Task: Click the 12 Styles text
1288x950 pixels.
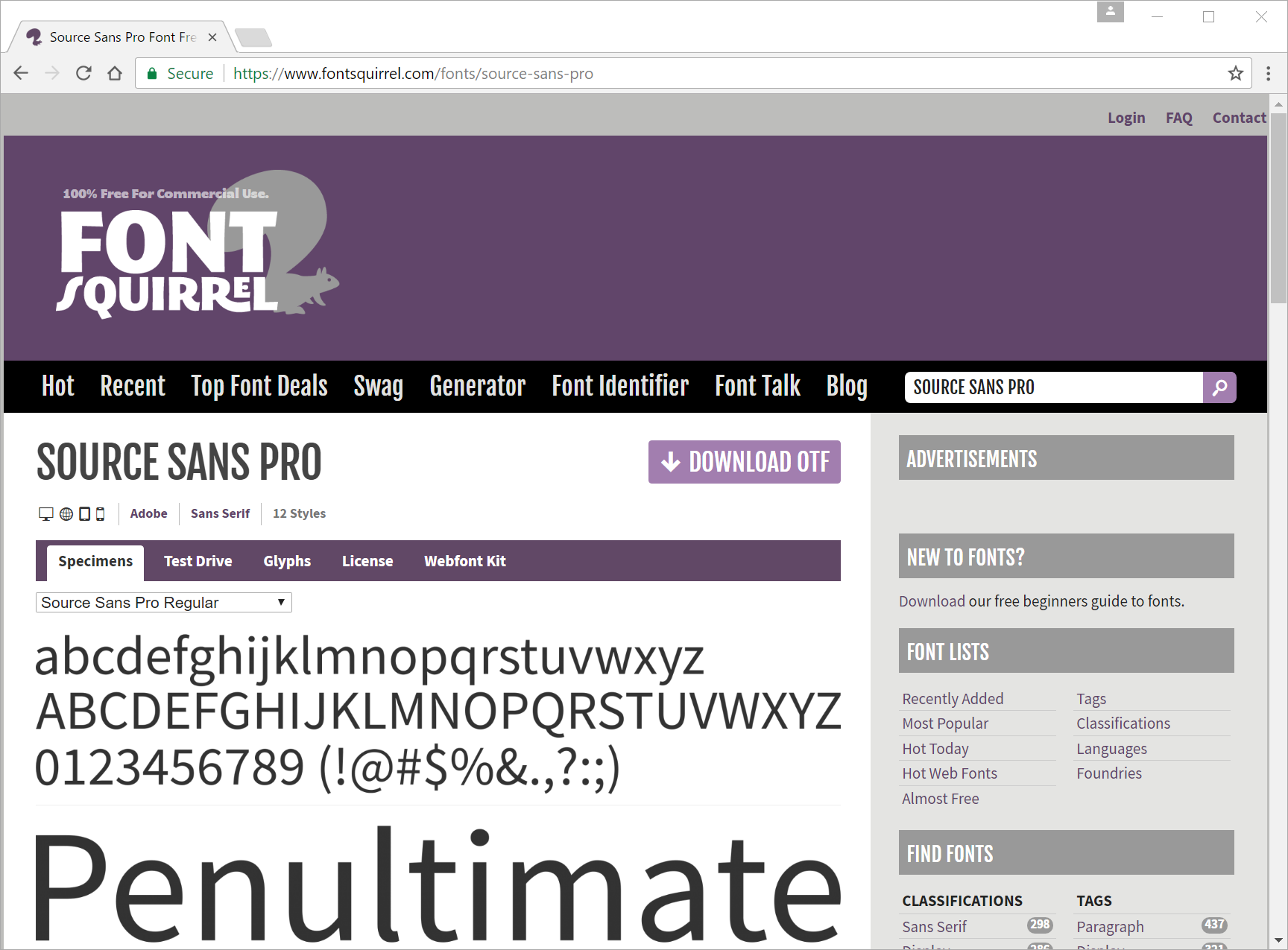Action: point(300,513)
